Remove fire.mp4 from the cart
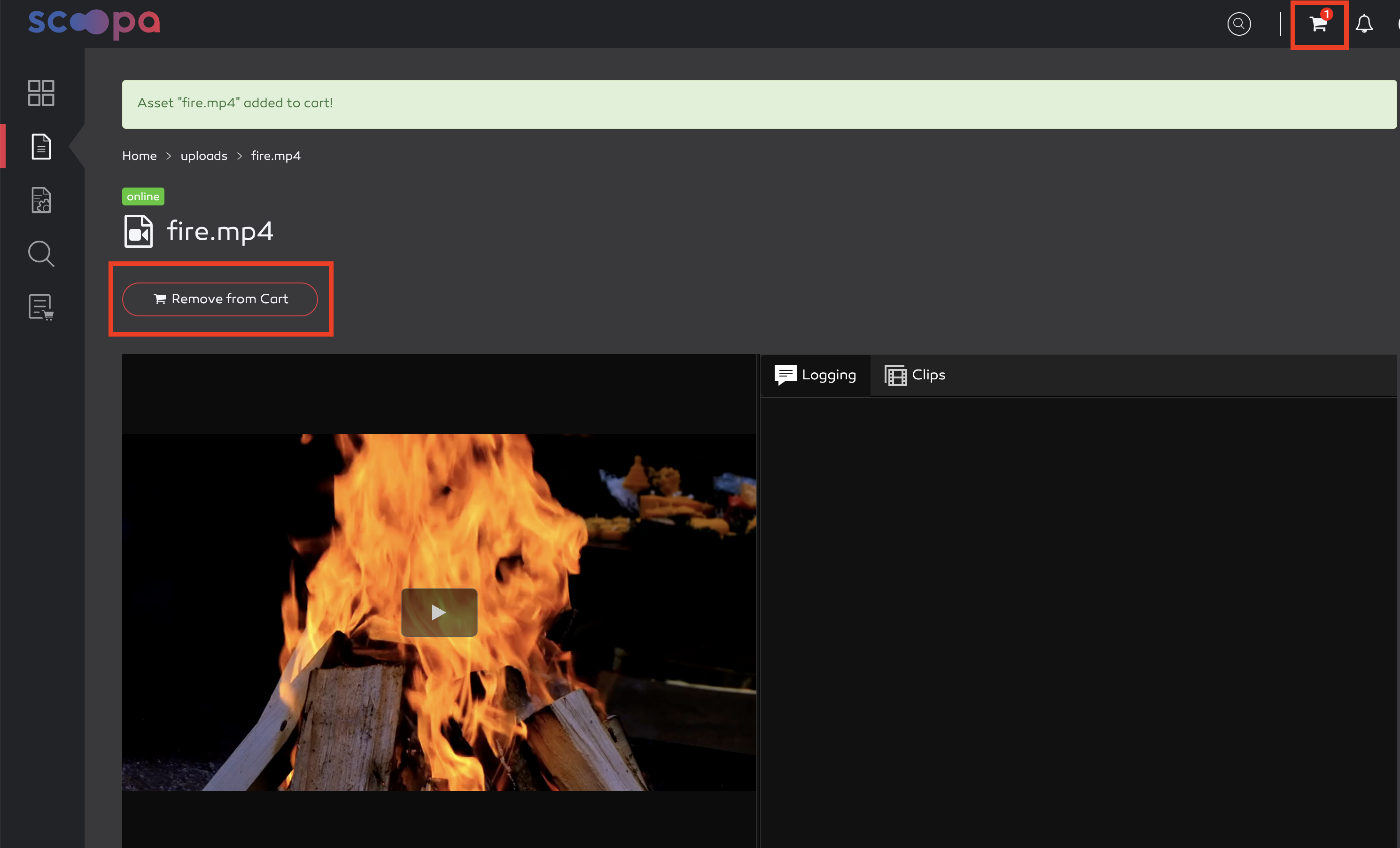This screenshot has height=848, width=1400. point(220,299)
